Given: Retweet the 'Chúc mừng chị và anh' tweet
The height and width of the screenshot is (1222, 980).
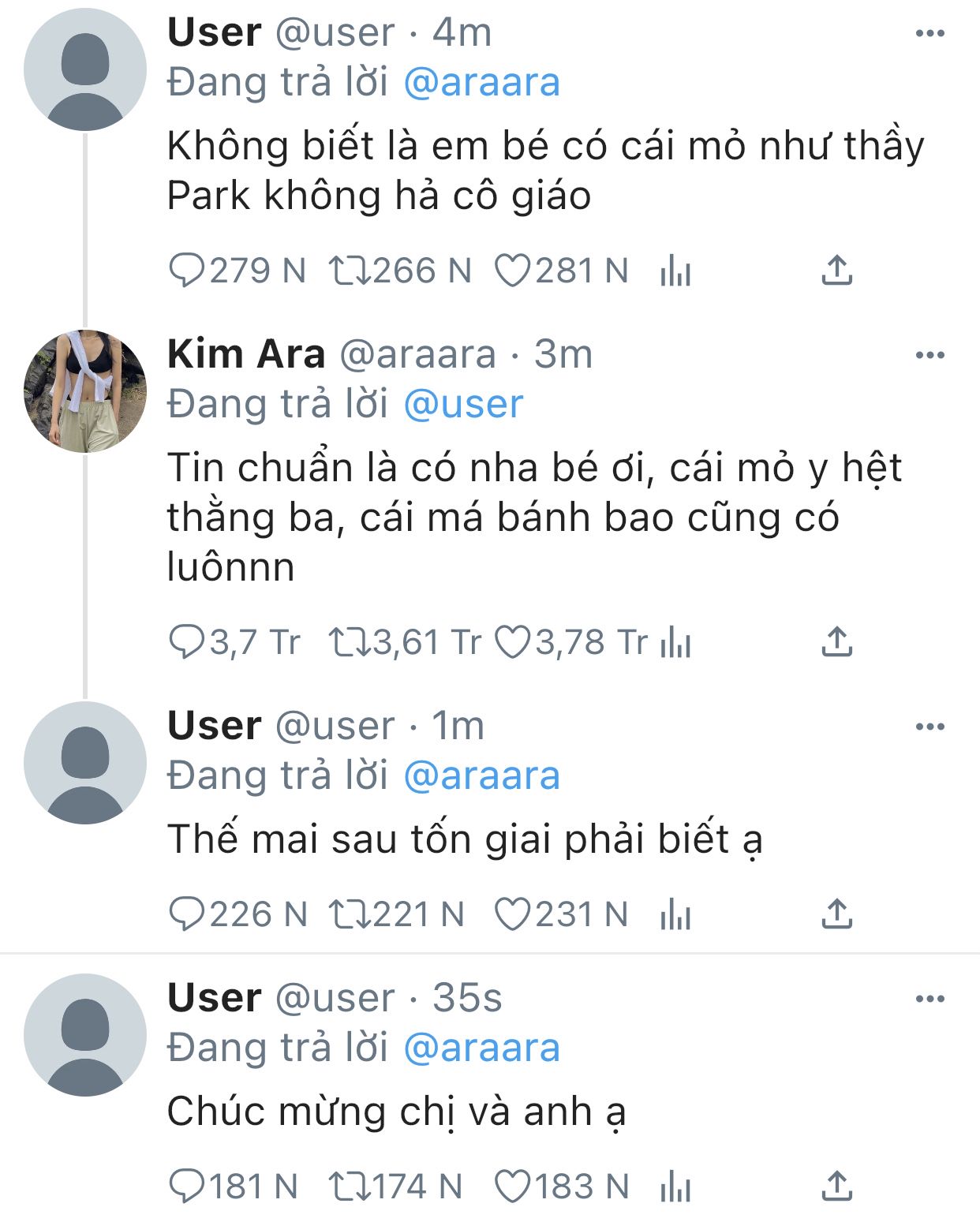Looking at the screenshot, I should pos(350,1186).
